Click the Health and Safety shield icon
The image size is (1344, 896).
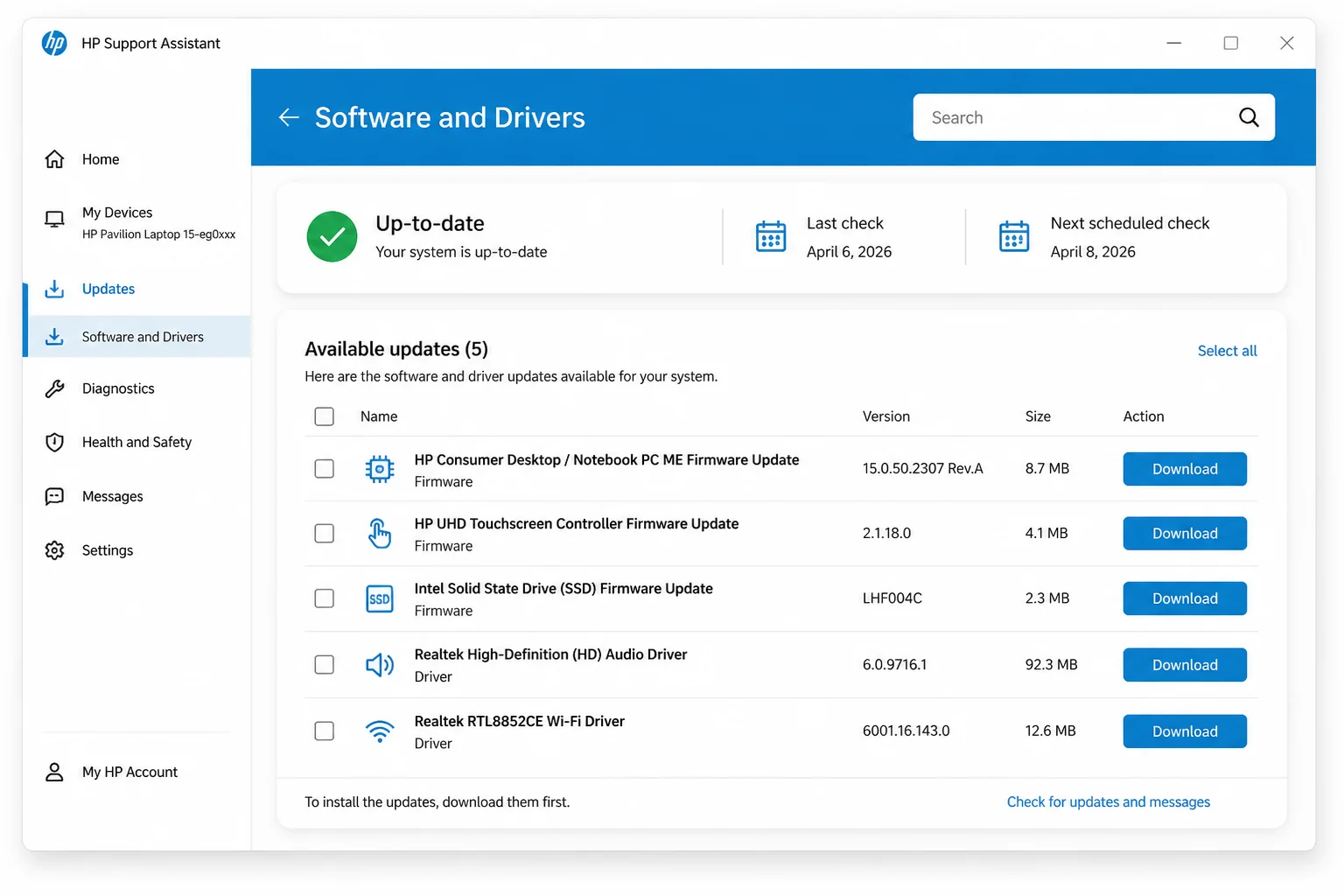[54, 443]
